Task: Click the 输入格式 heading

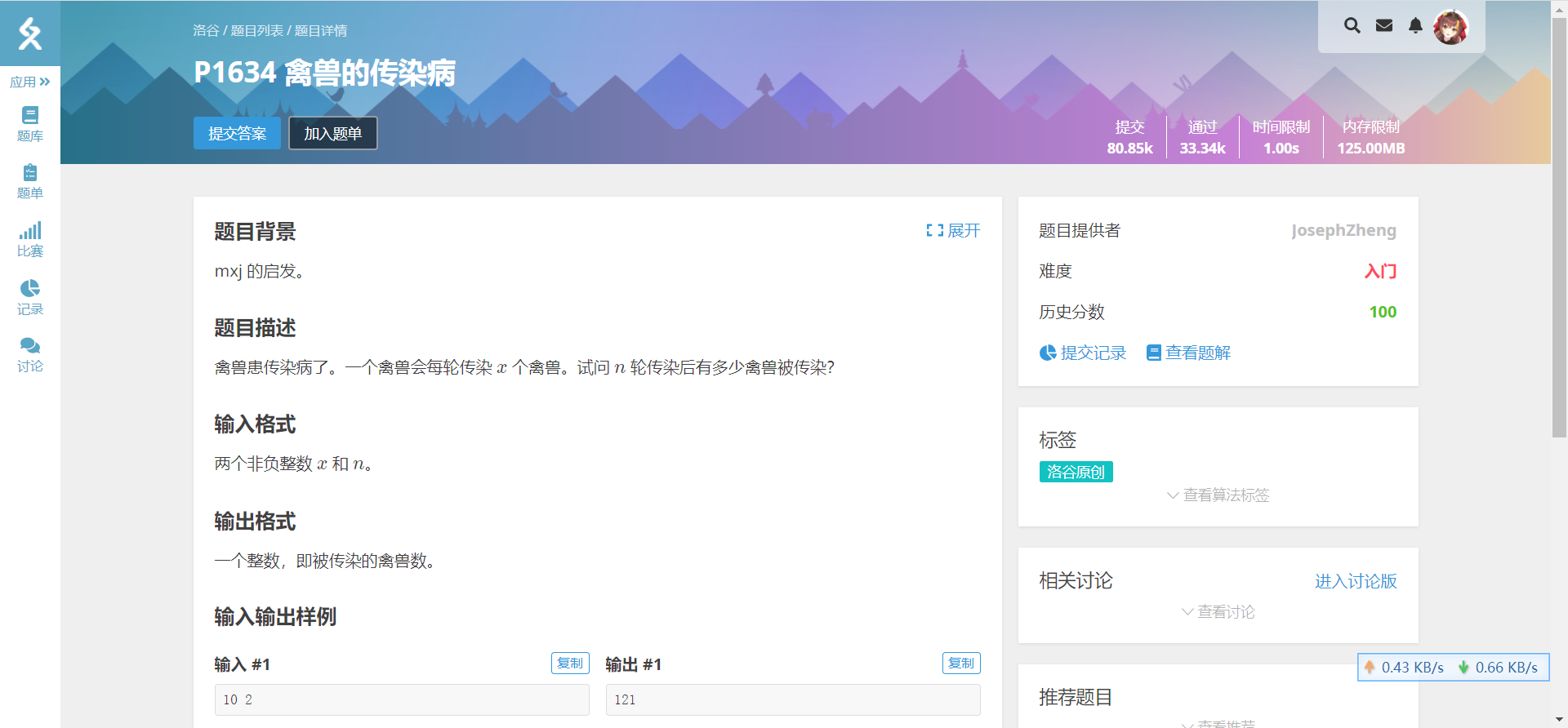Action: [x=255, y=424]
